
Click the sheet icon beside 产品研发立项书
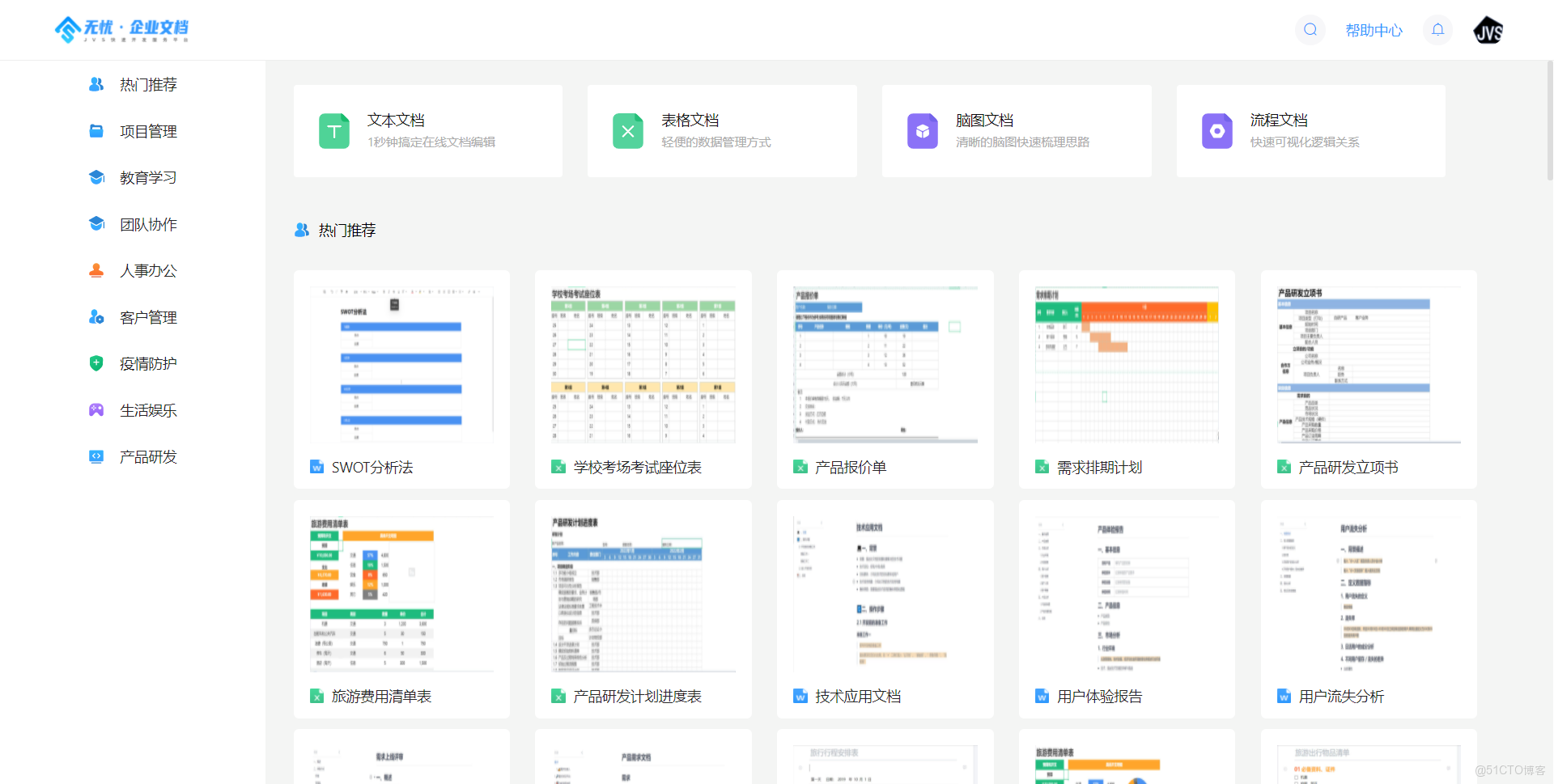point(1284,467)
